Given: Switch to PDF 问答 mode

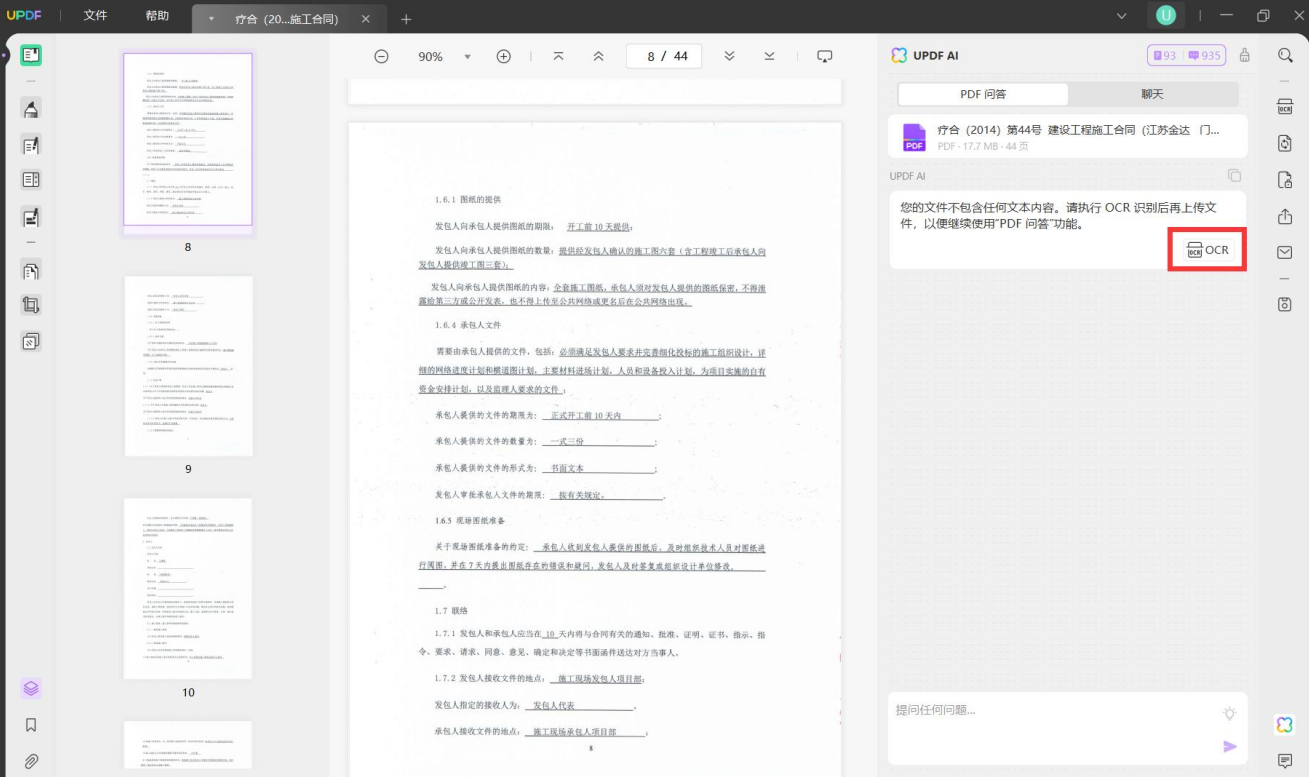Looking at the screenshot, I should (983, 94).
